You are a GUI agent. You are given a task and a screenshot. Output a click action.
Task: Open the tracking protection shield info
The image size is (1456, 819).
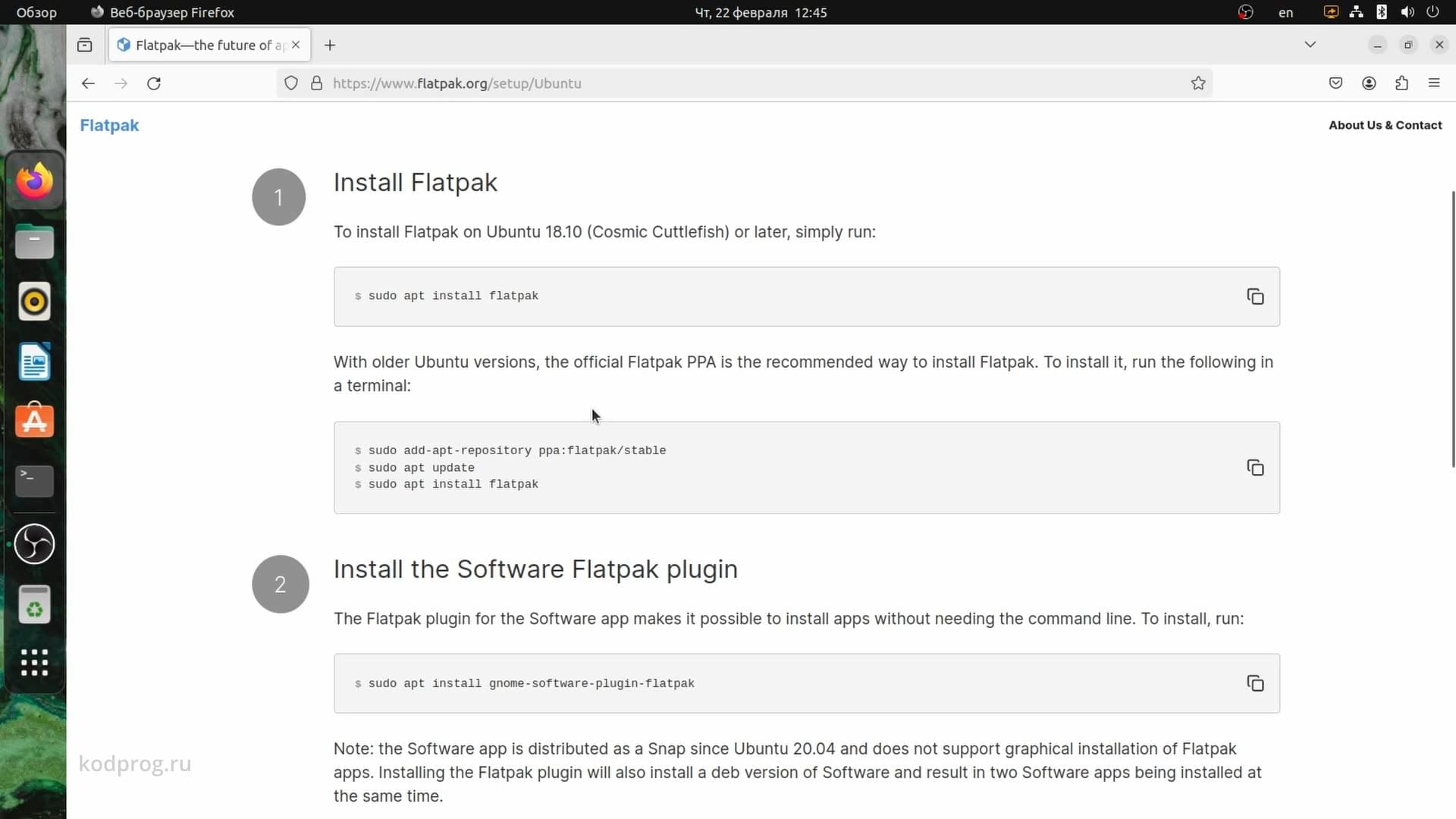291,83
